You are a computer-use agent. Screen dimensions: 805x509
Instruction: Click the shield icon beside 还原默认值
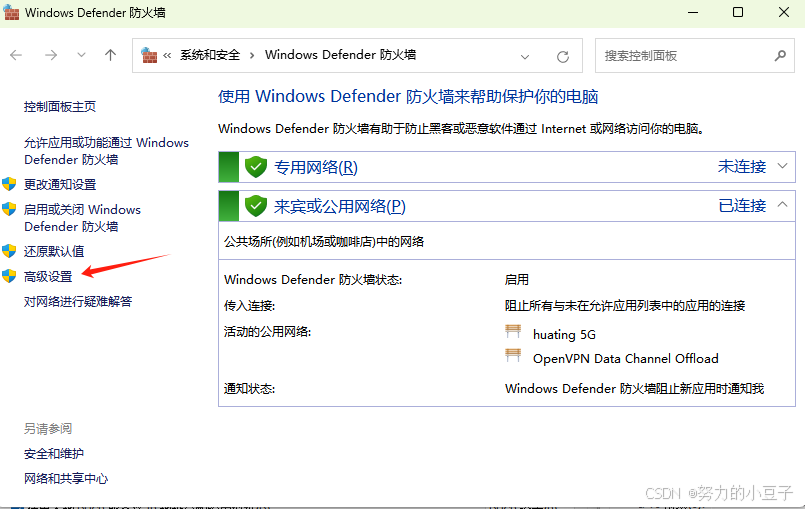pos(9,251)
